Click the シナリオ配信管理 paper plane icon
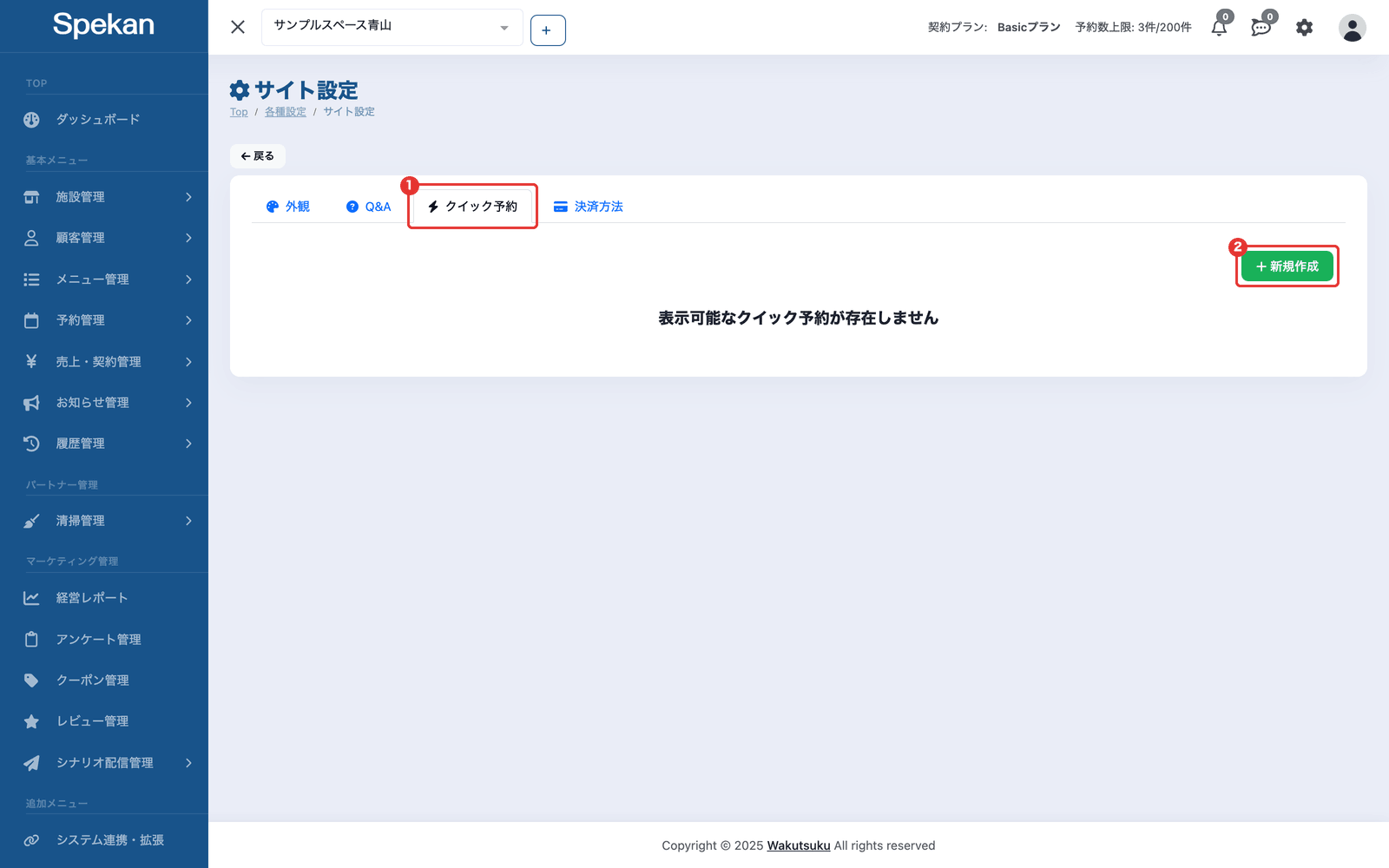The height and width of the screenshot is (868, 1389). coord(31,763)
